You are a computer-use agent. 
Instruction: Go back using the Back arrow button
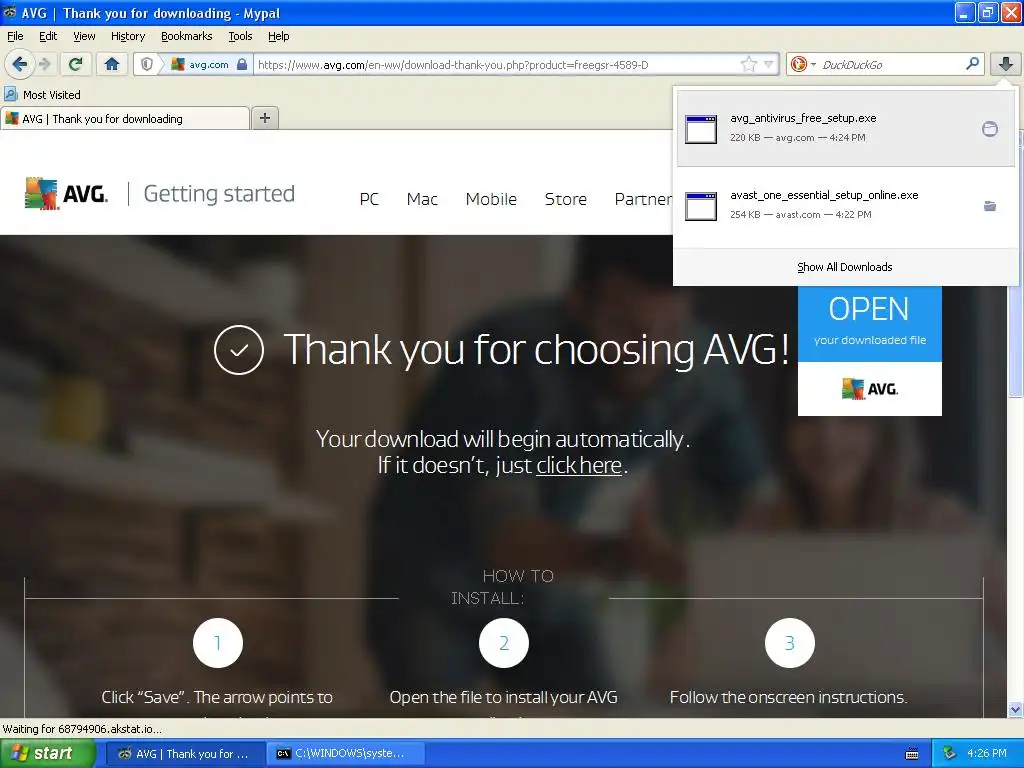[19, 64]
